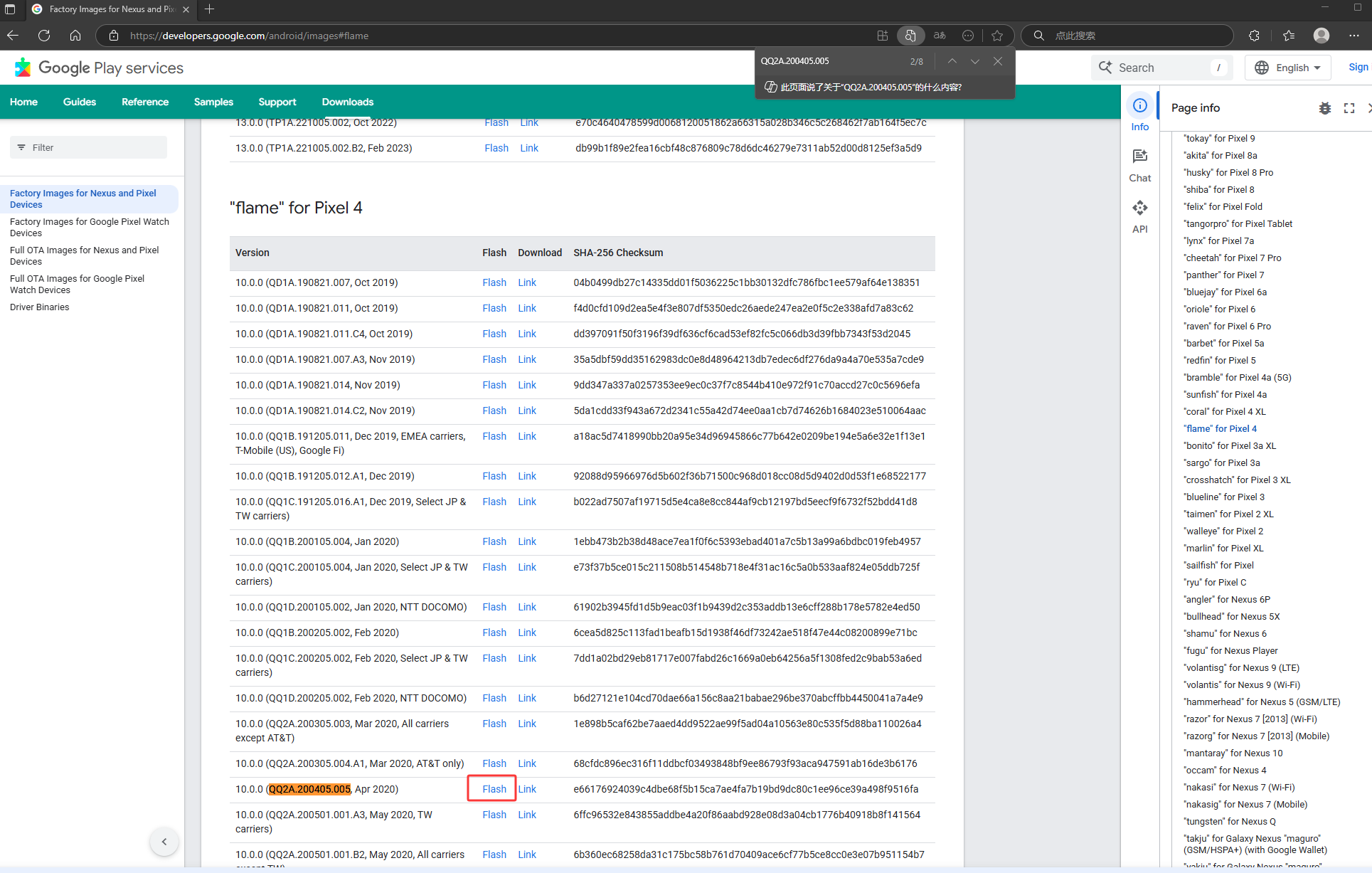Open the Home tab
Image resolution: width=1372 pixels, height=873 pixels.
point(23,102)
